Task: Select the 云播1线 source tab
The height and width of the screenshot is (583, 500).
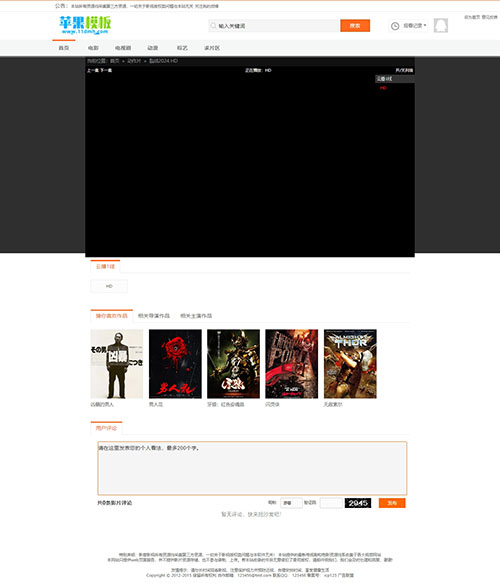Action: [105, 267]
